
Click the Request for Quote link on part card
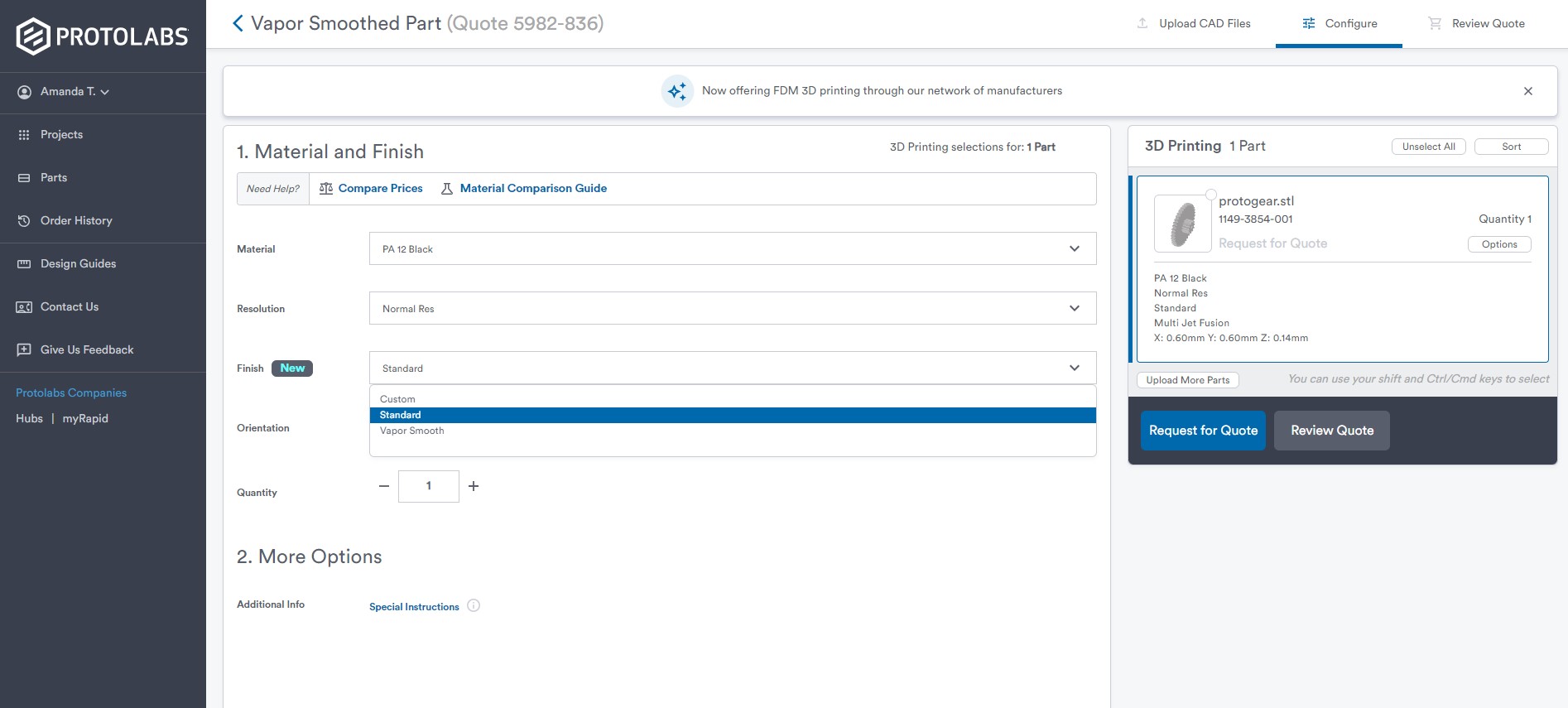coord(1272,243)
